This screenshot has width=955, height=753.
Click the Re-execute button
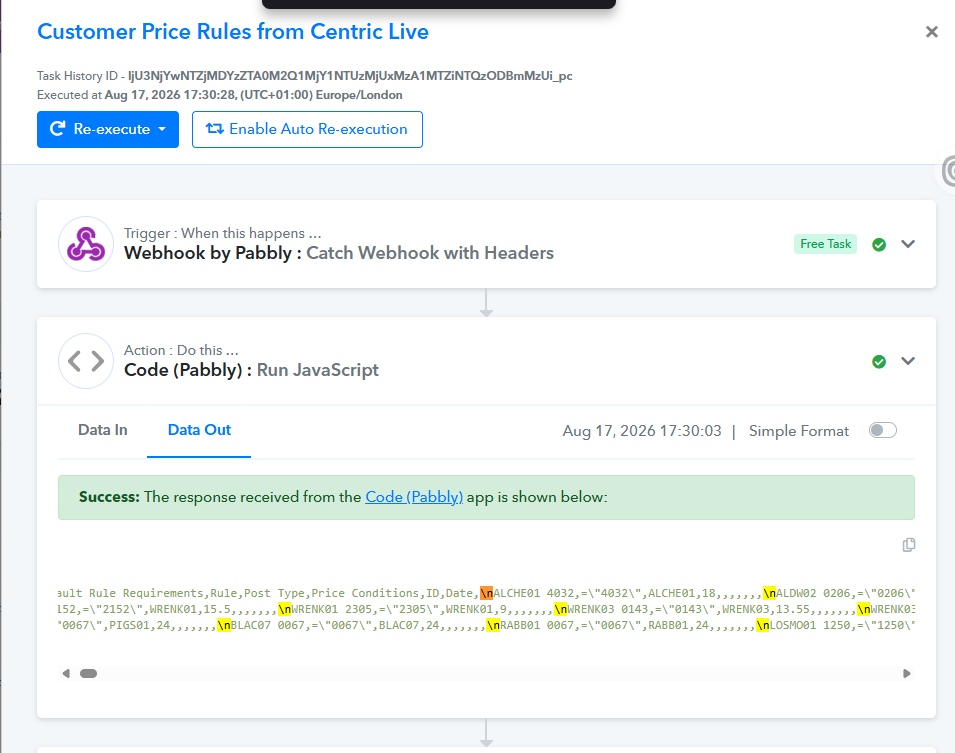pyautogui.click(x=108, y=129)
